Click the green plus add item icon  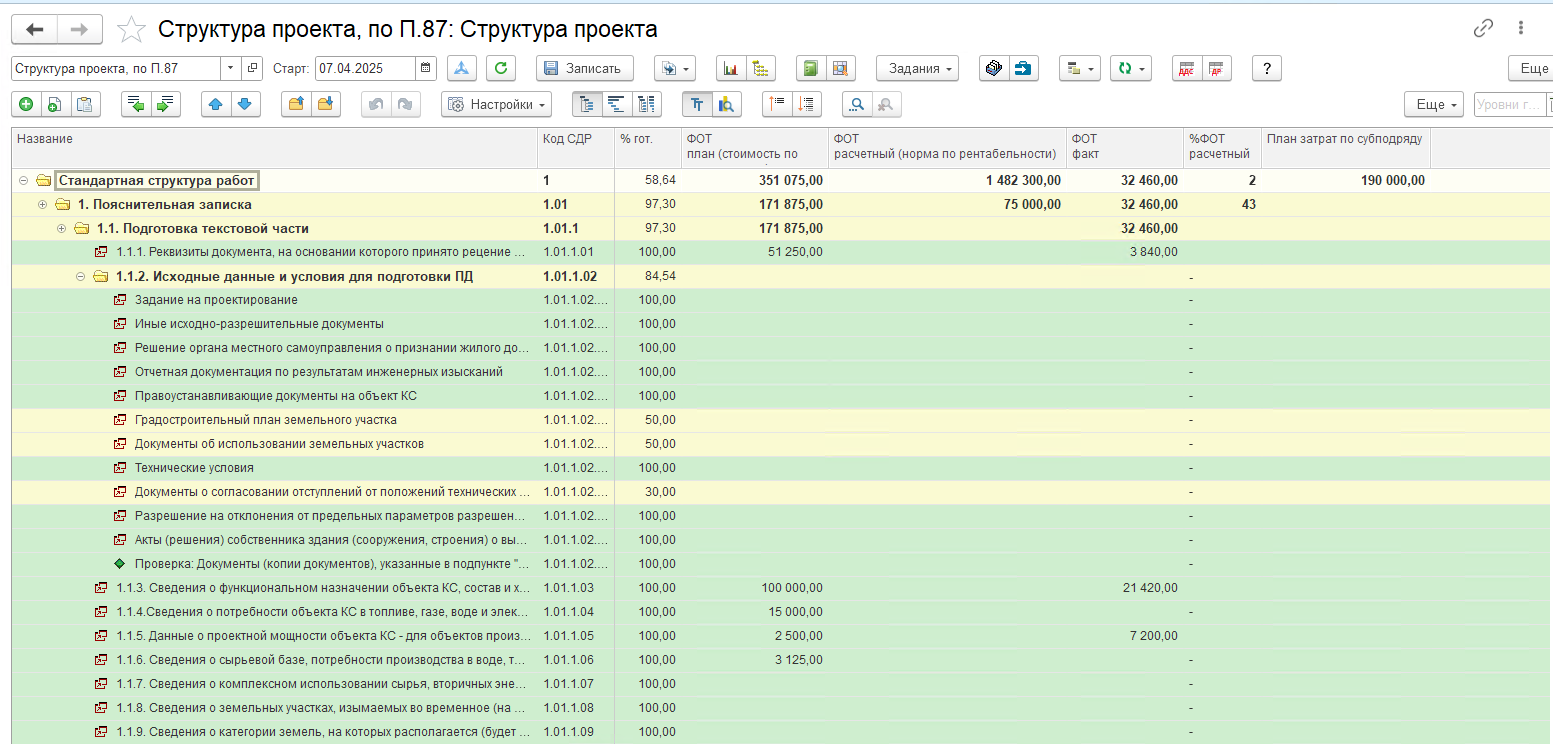click(26, 104)
